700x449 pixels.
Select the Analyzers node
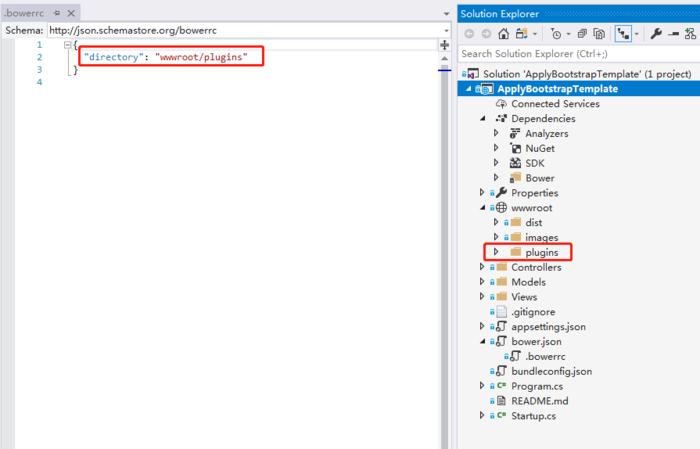pos(546,133)
